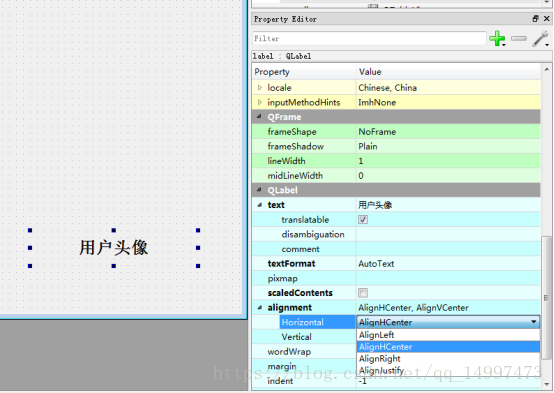Choose AlignLeft from the dropdown
The image size is (554, 393).
coord(448,335)
